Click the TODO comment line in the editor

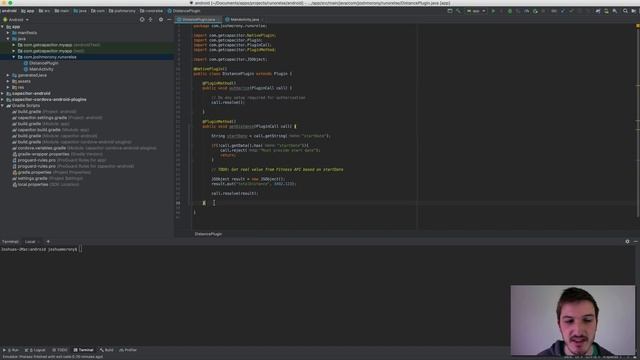coord(277,169)
